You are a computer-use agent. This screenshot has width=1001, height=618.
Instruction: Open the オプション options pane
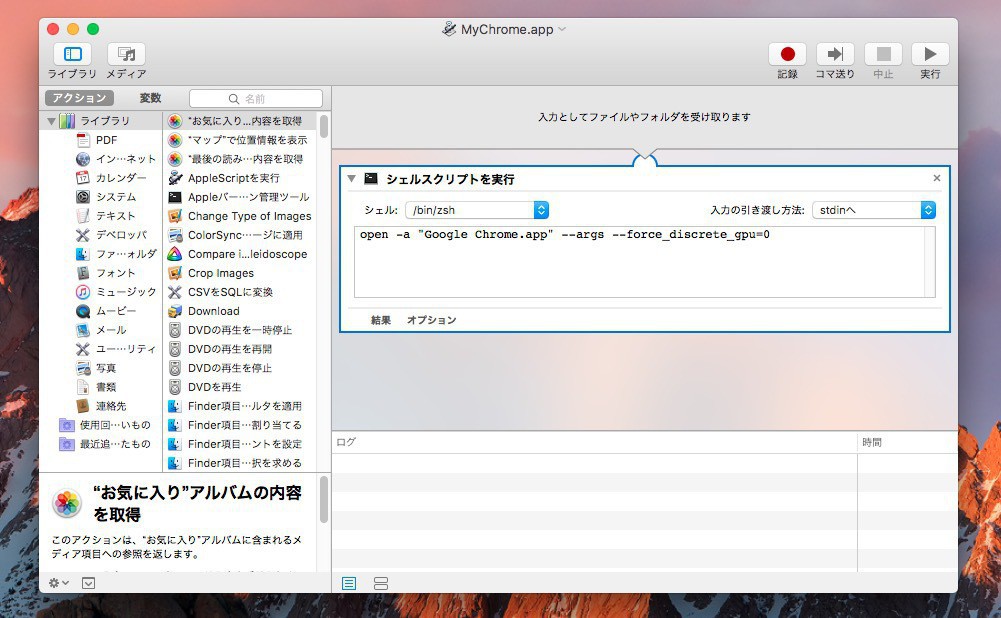pos(432,320)
